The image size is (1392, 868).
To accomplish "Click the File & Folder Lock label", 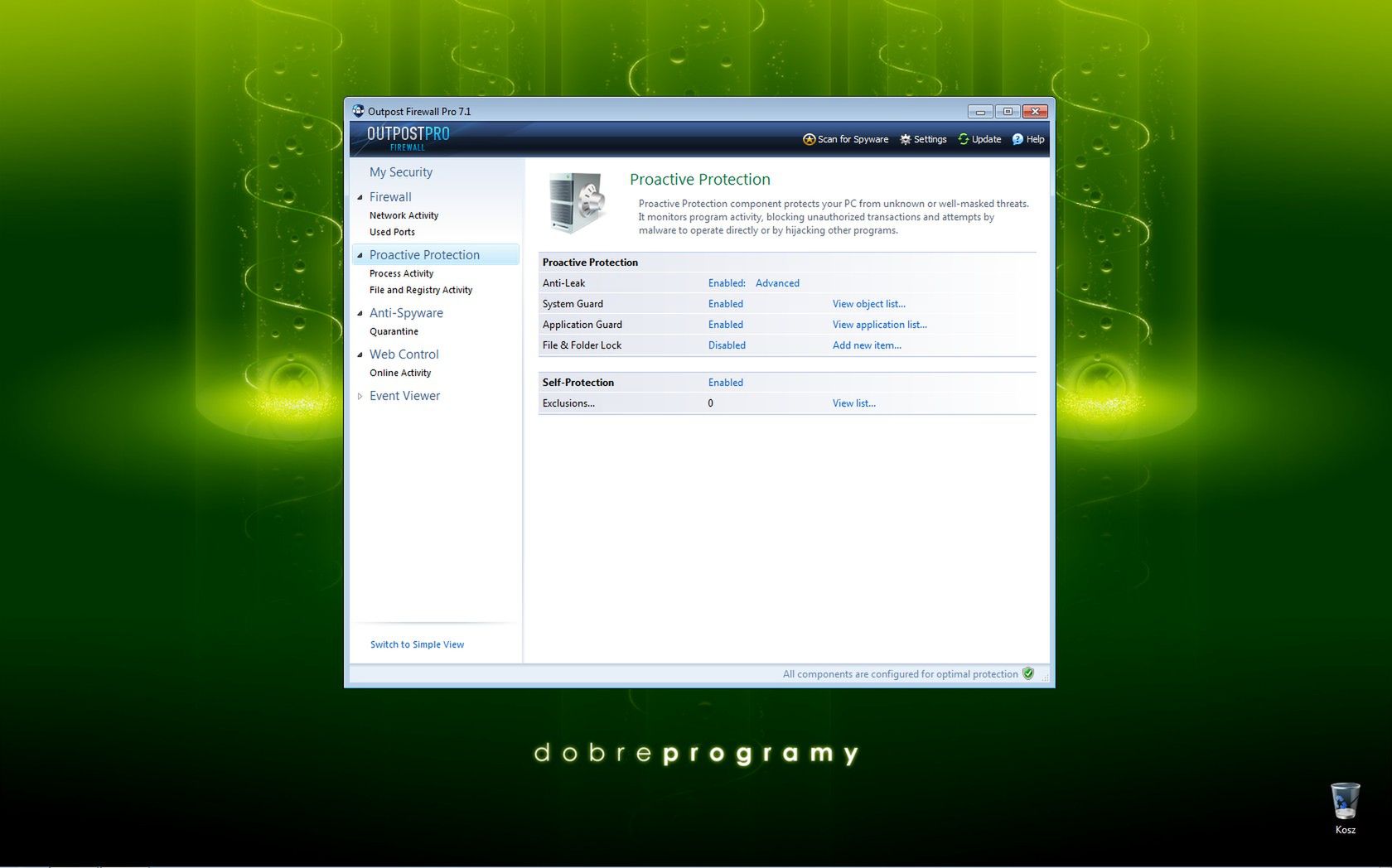I will tap(582, 345).
